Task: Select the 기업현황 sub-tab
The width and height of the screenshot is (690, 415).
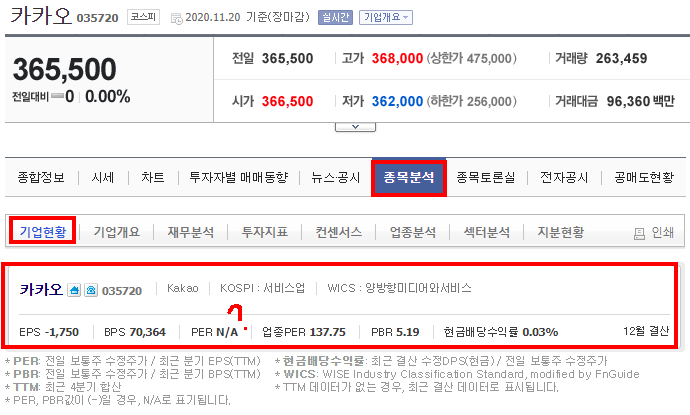Action: (x=43, y=231)
